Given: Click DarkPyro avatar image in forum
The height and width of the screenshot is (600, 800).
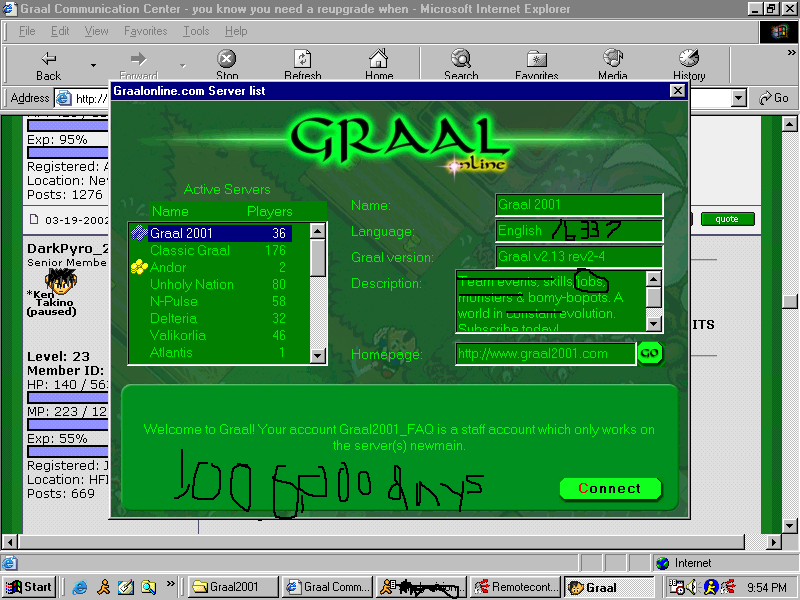Looking at the screenshot, I should coord(61,282).
